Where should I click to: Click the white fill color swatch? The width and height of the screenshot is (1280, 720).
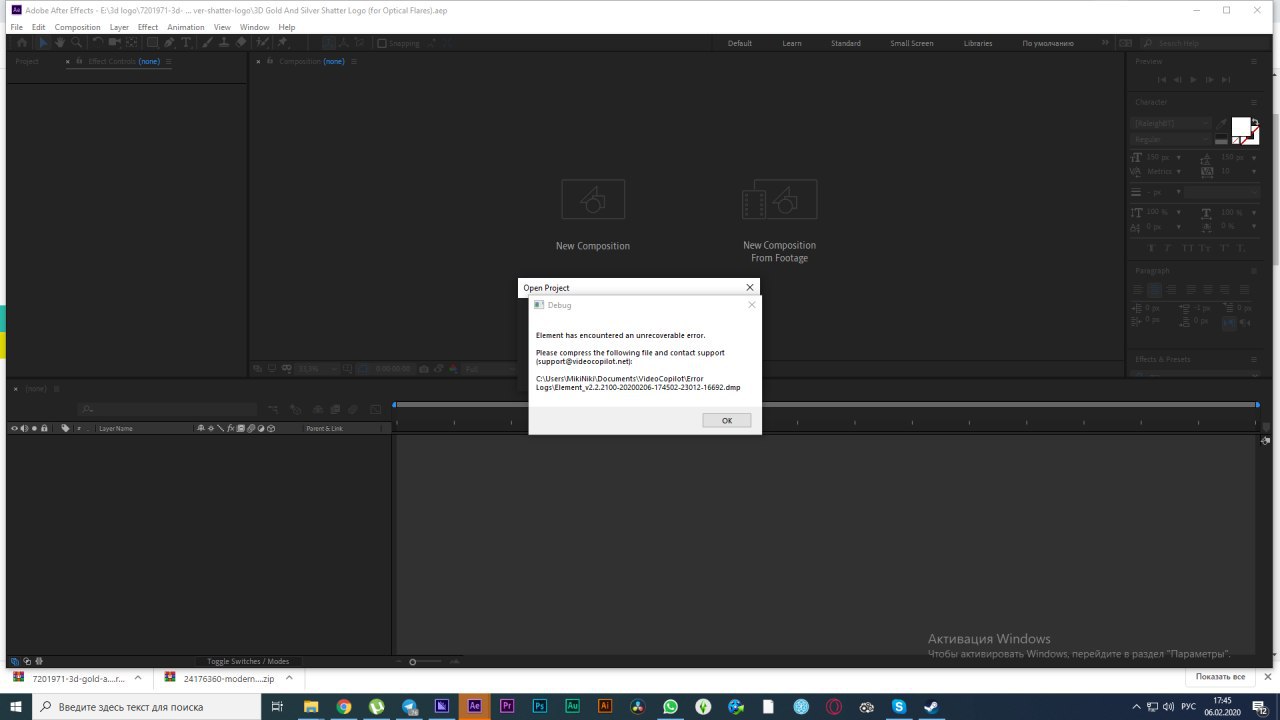click(1241, 126)
